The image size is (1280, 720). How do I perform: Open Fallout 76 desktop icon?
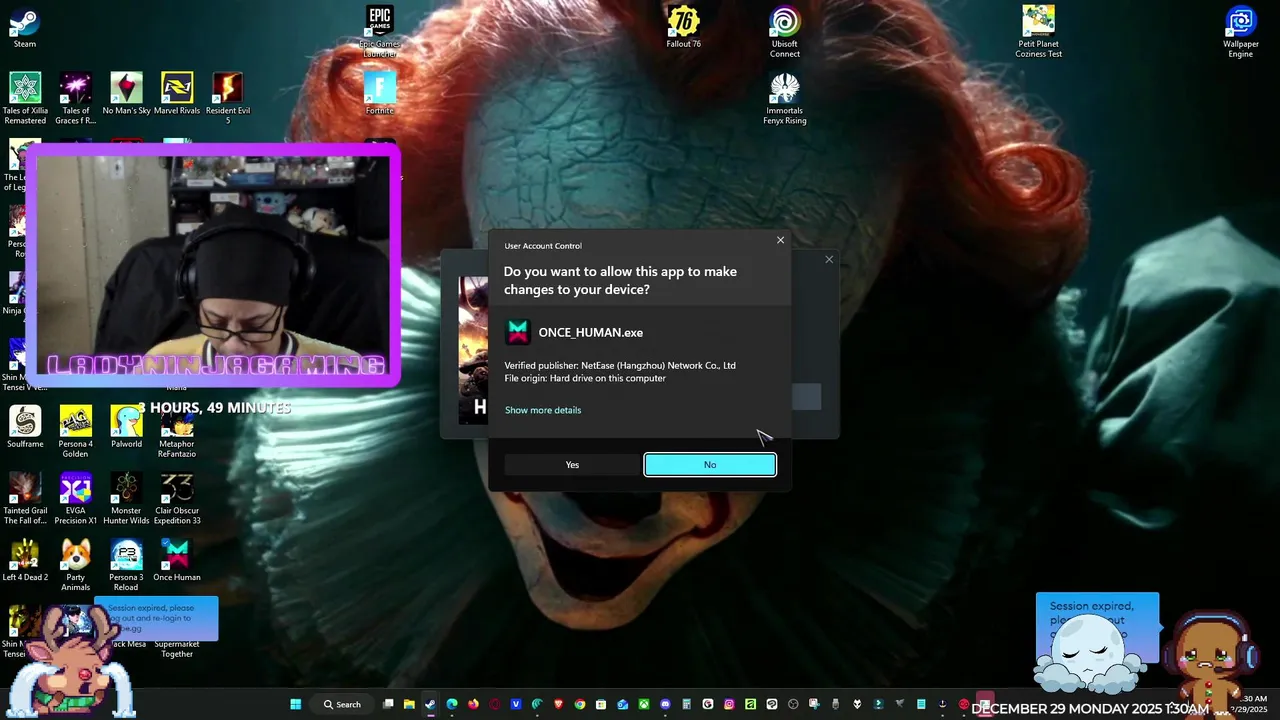pos(684,28)
